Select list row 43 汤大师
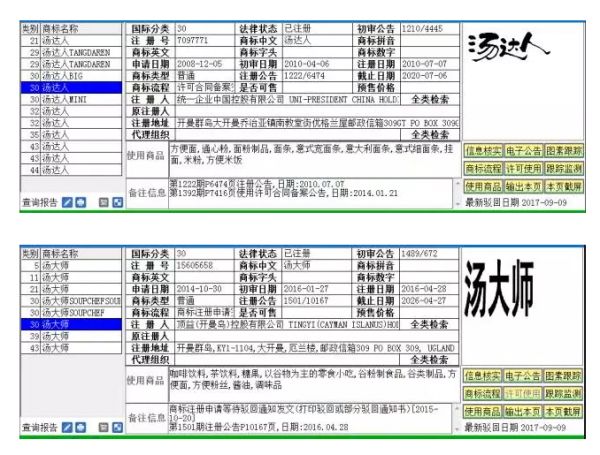Screen dimensions: 600x455 click(72, 348)
